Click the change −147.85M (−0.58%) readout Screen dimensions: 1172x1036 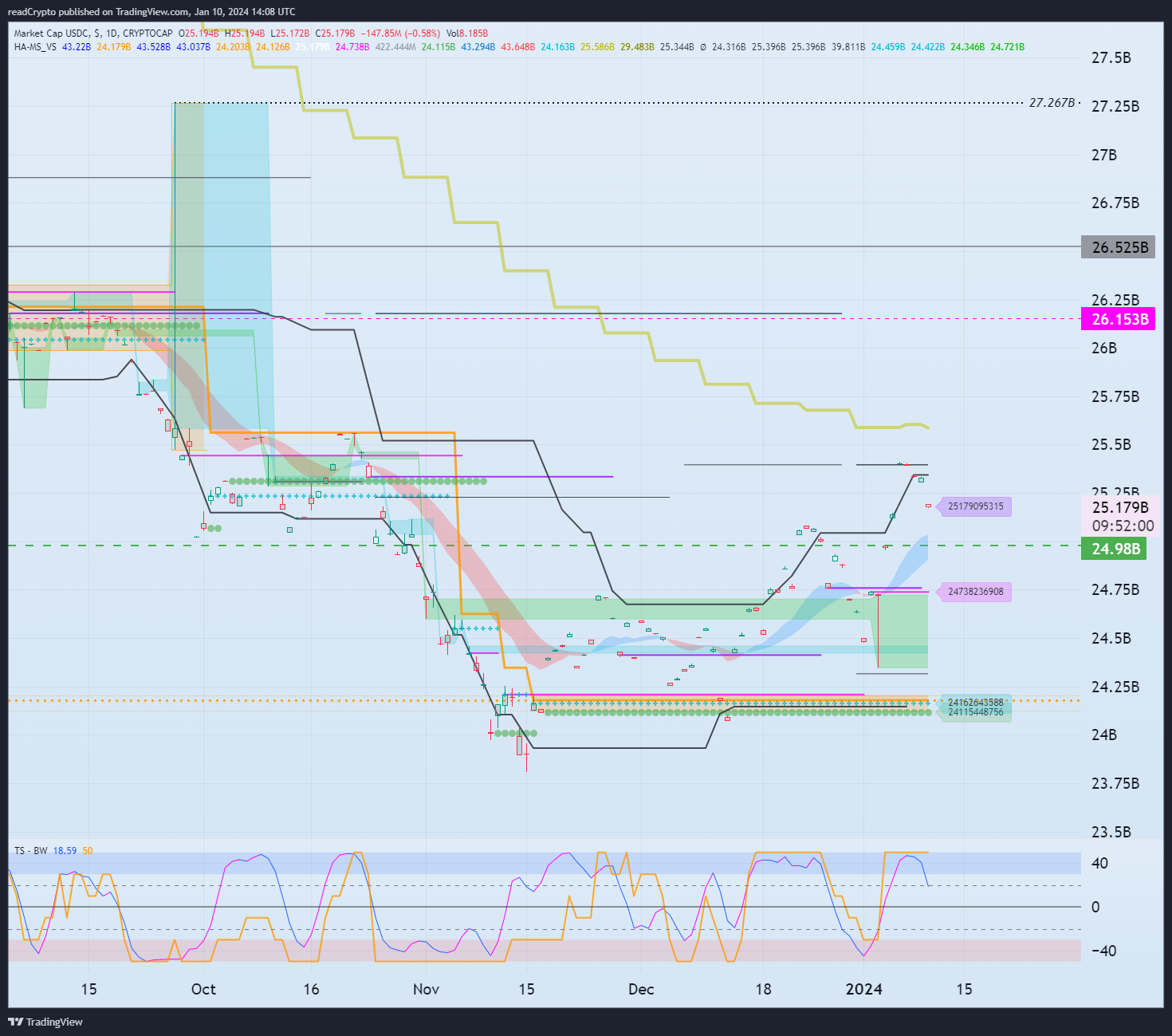point(400,33)
